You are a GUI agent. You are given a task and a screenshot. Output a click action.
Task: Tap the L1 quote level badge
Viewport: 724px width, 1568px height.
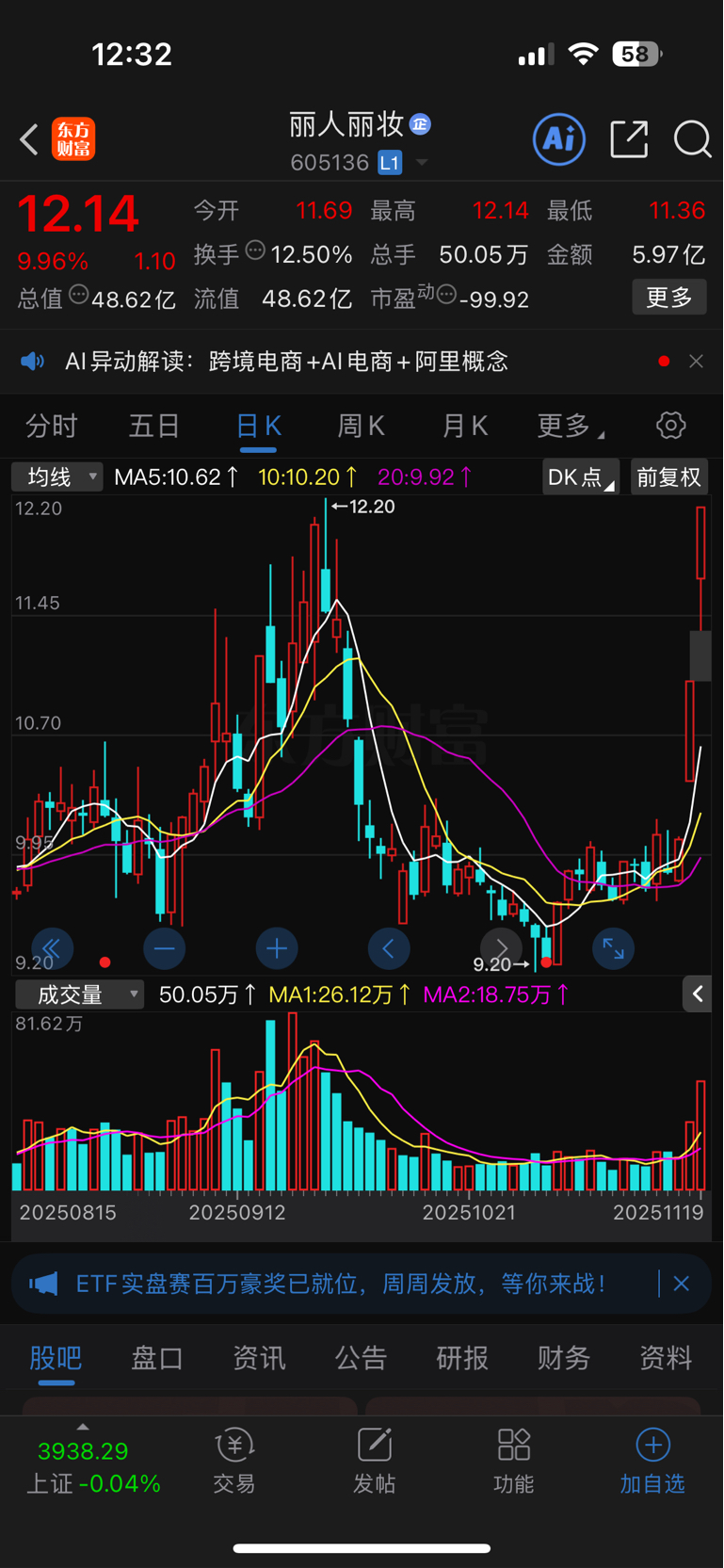pyautogui.click(x=390, y=163)
